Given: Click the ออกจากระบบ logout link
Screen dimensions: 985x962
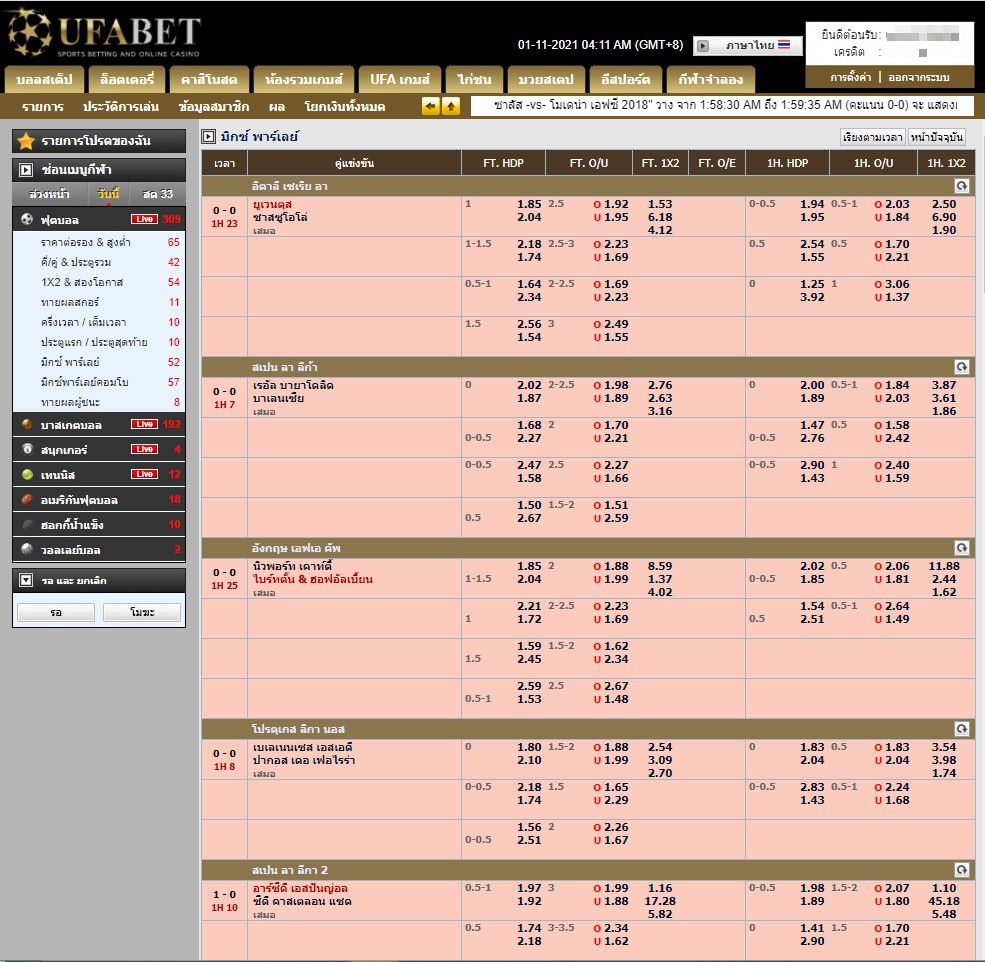Looking at the screenshot, I should tap(919, 77).
